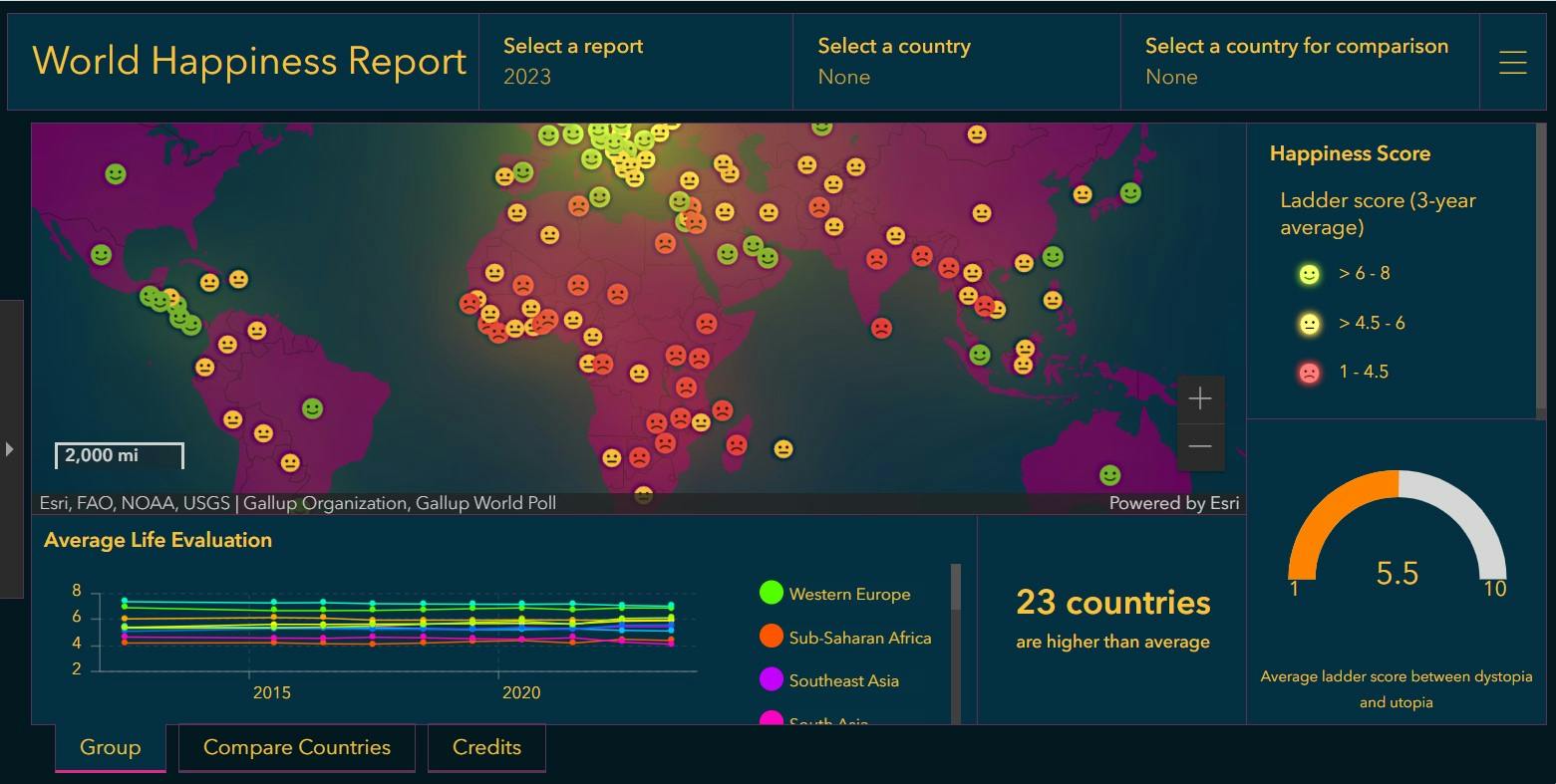Click the green smiley over Indonesia

coord(980,355)
